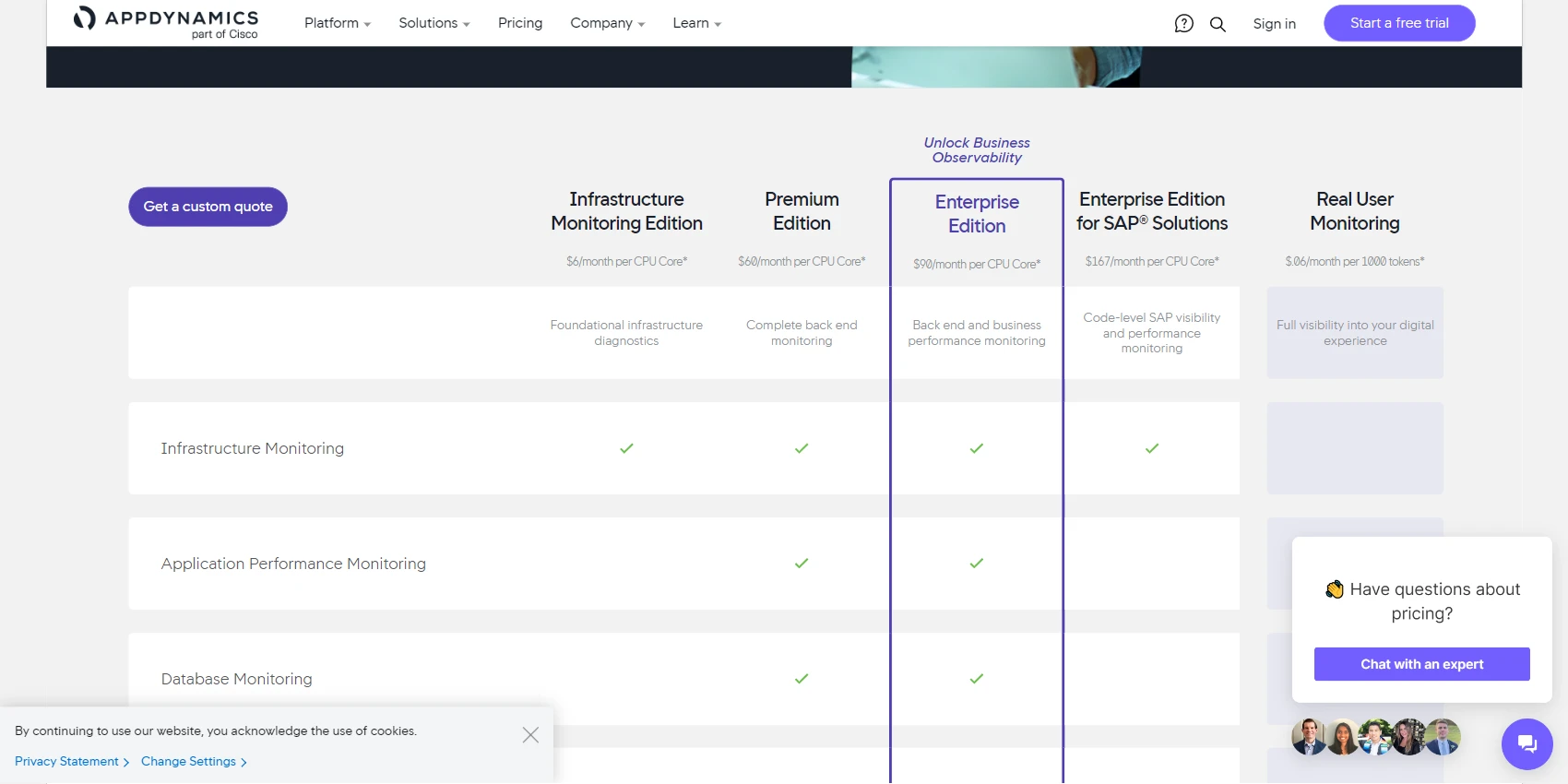Click Infrastructure Monitoring checkmark under Enterprise Edition
The width and height of the screenshot is (1568, 784).
point(977,448)
